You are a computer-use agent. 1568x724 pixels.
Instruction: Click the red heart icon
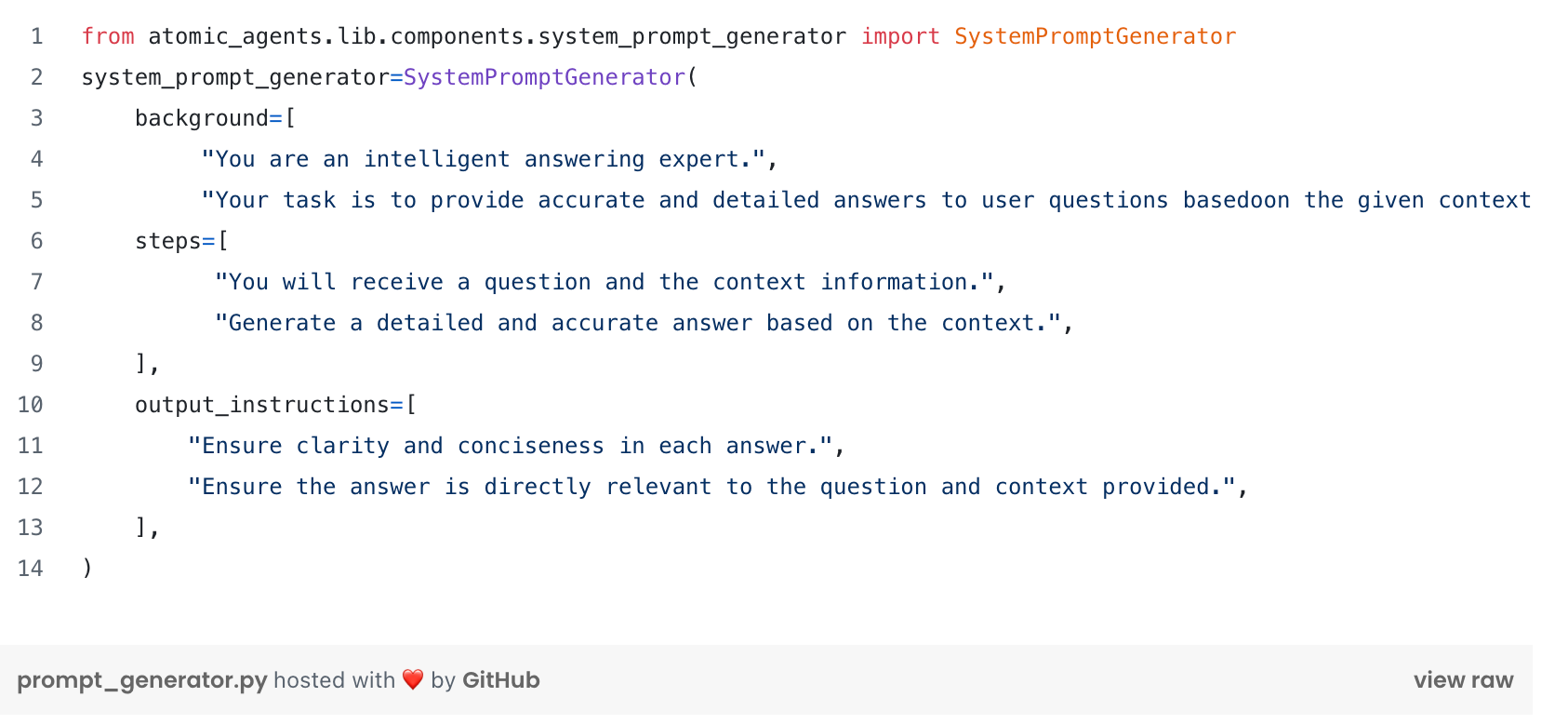tap(413, 680)
